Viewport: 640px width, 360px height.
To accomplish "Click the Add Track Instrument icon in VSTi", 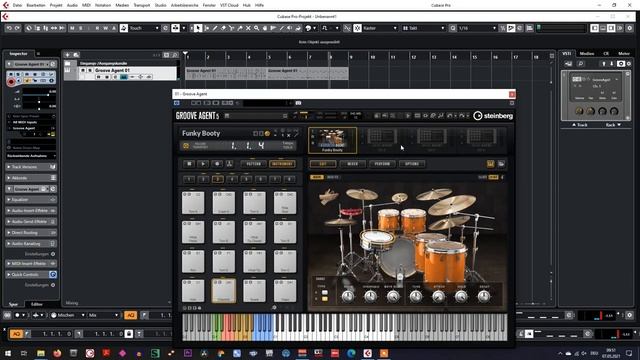I will click(x=569, y=64).
